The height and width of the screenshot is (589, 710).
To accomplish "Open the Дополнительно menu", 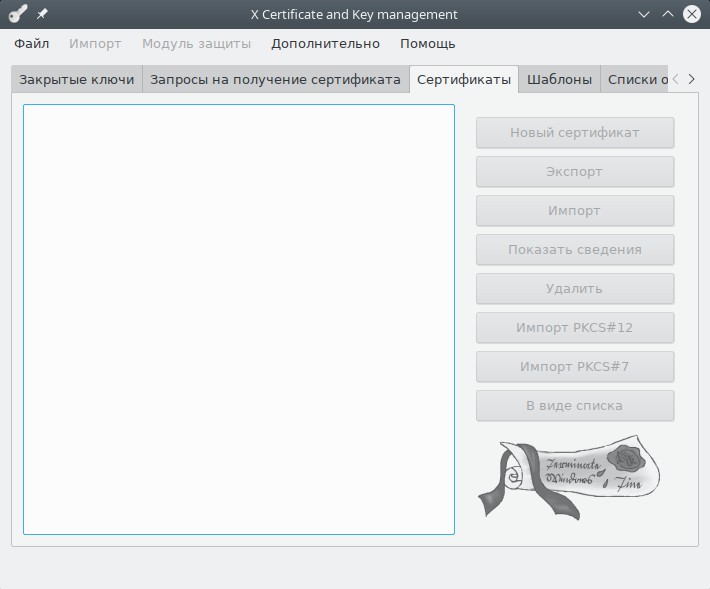I will point(325,44).
